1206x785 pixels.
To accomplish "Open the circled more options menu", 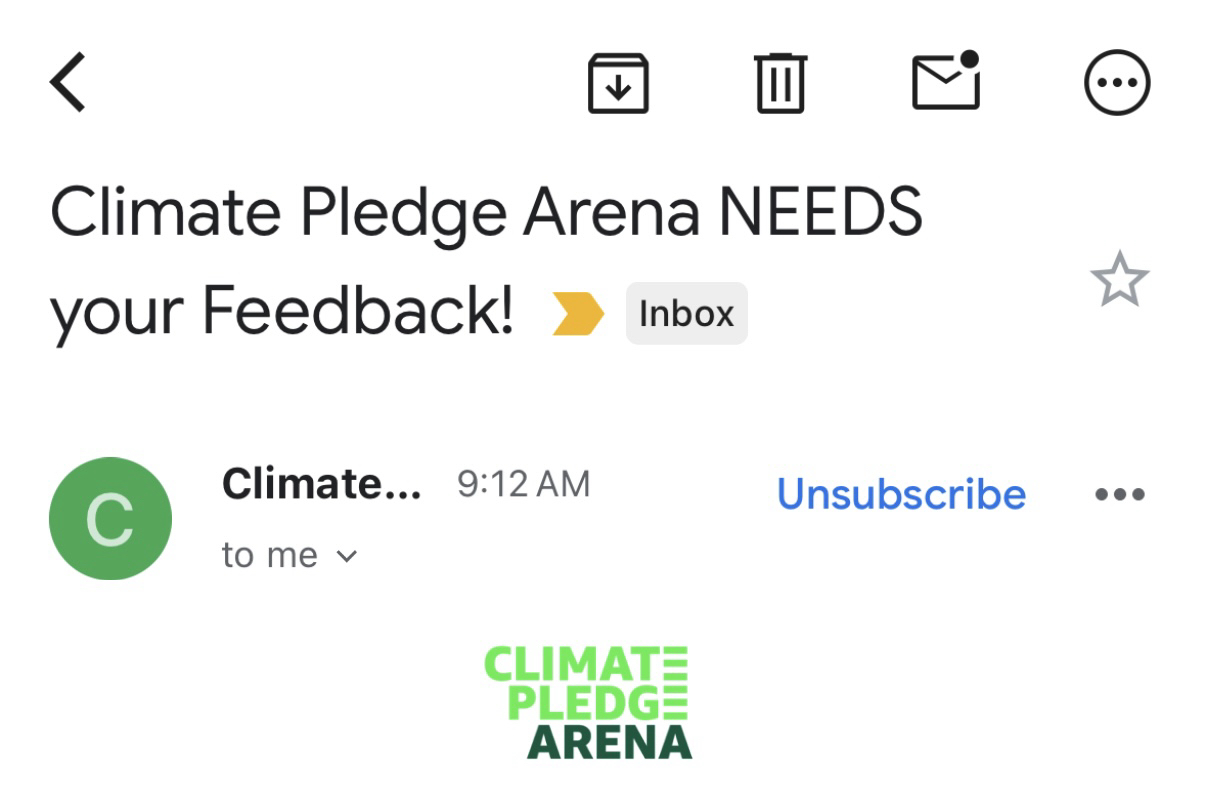I will 1118,82.
